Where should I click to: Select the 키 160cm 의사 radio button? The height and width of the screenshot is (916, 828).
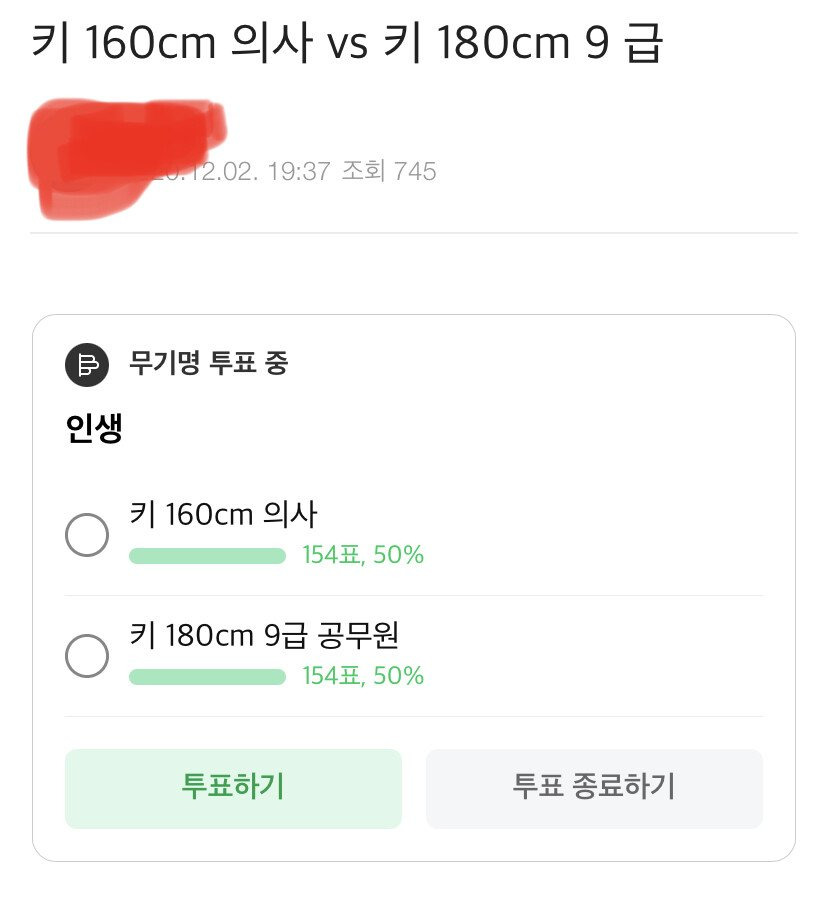pyautogui.click(x=87, y=535)
